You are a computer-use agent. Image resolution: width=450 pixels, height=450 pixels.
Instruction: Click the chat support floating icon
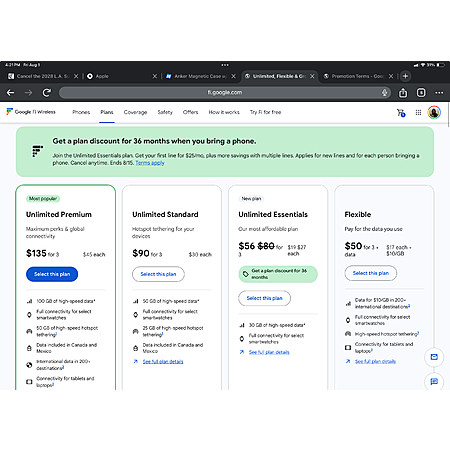click(434, 381)
